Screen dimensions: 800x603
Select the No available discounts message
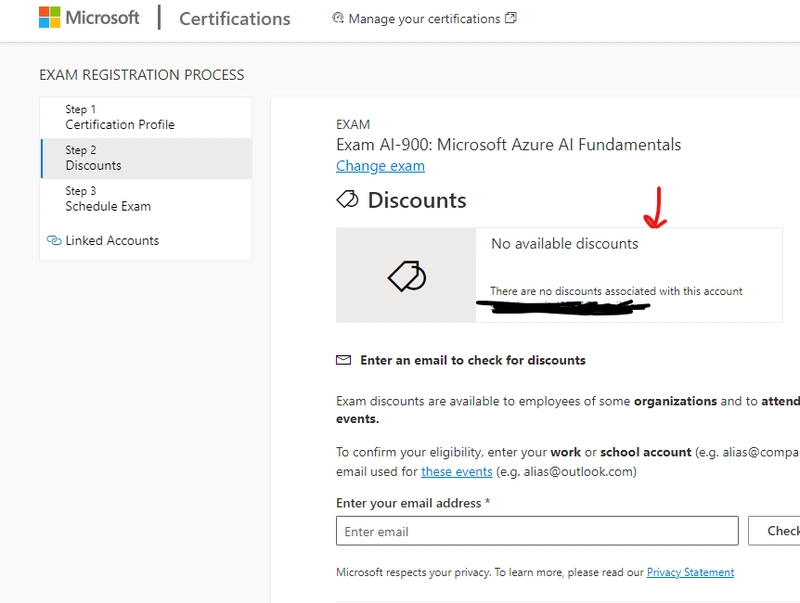point(564,243)
